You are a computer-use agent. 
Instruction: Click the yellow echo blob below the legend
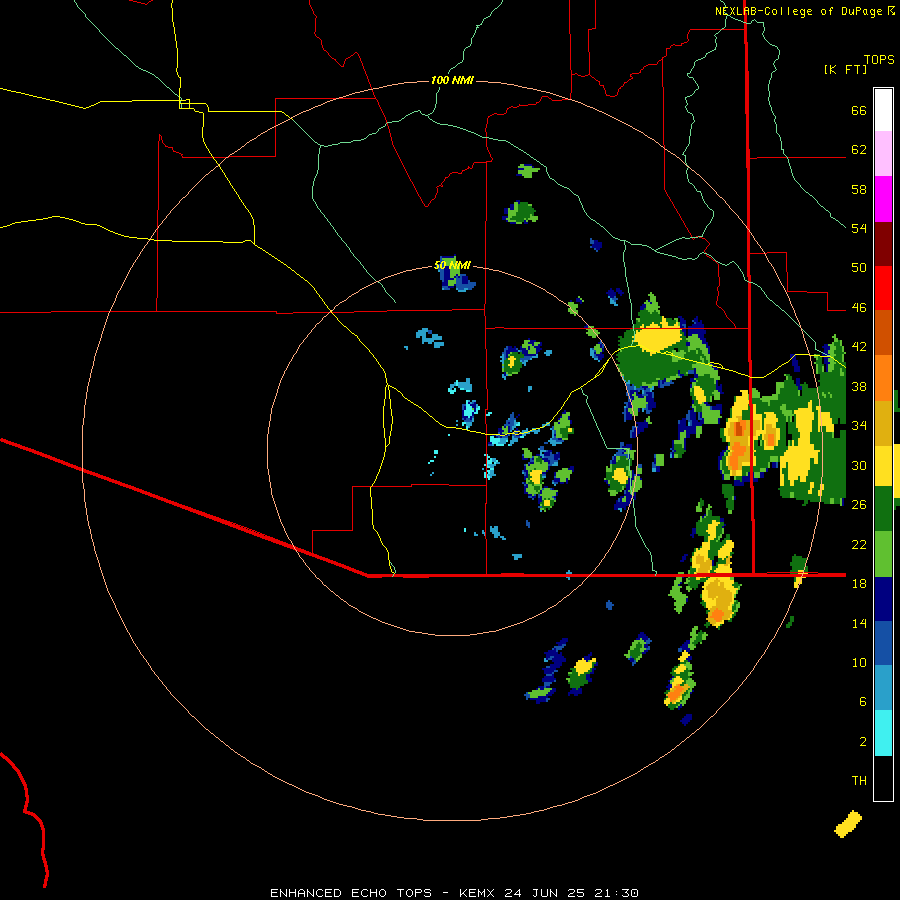tap(848, 824)
